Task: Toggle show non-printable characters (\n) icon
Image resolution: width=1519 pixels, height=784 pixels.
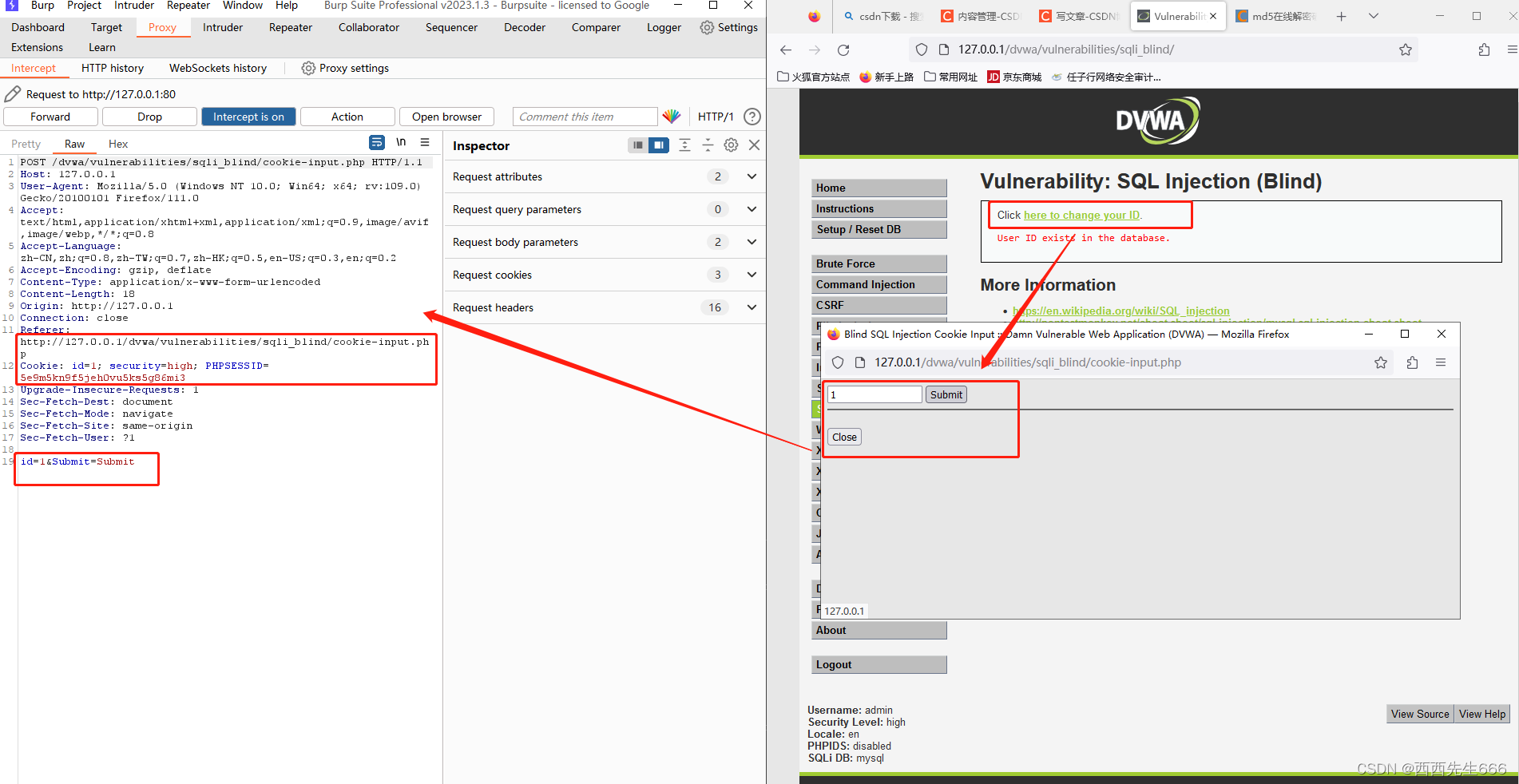Action: click(401, 142)
